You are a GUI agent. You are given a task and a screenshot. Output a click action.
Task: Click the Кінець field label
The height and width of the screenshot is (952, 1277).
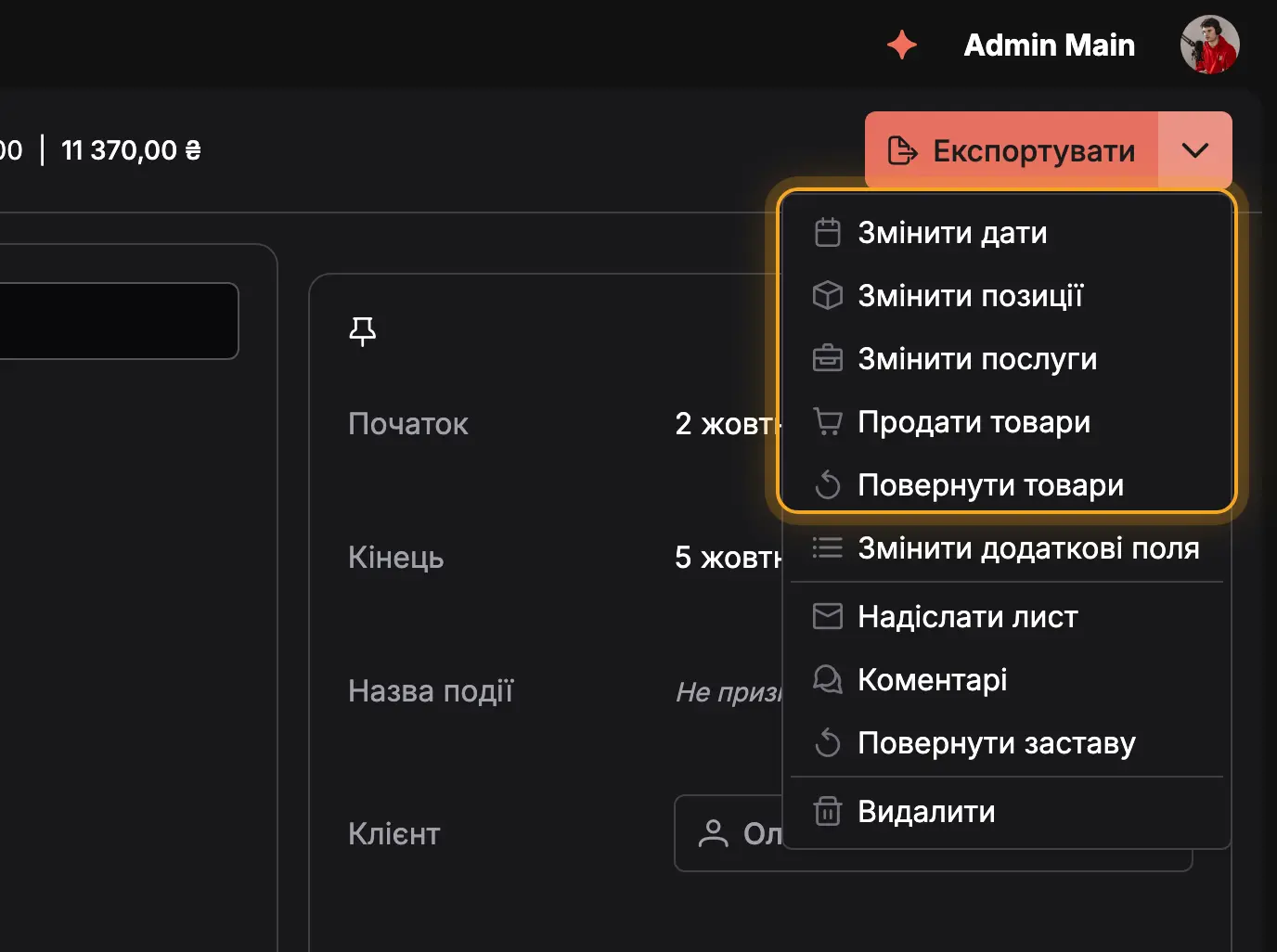[x=396, y=558]
